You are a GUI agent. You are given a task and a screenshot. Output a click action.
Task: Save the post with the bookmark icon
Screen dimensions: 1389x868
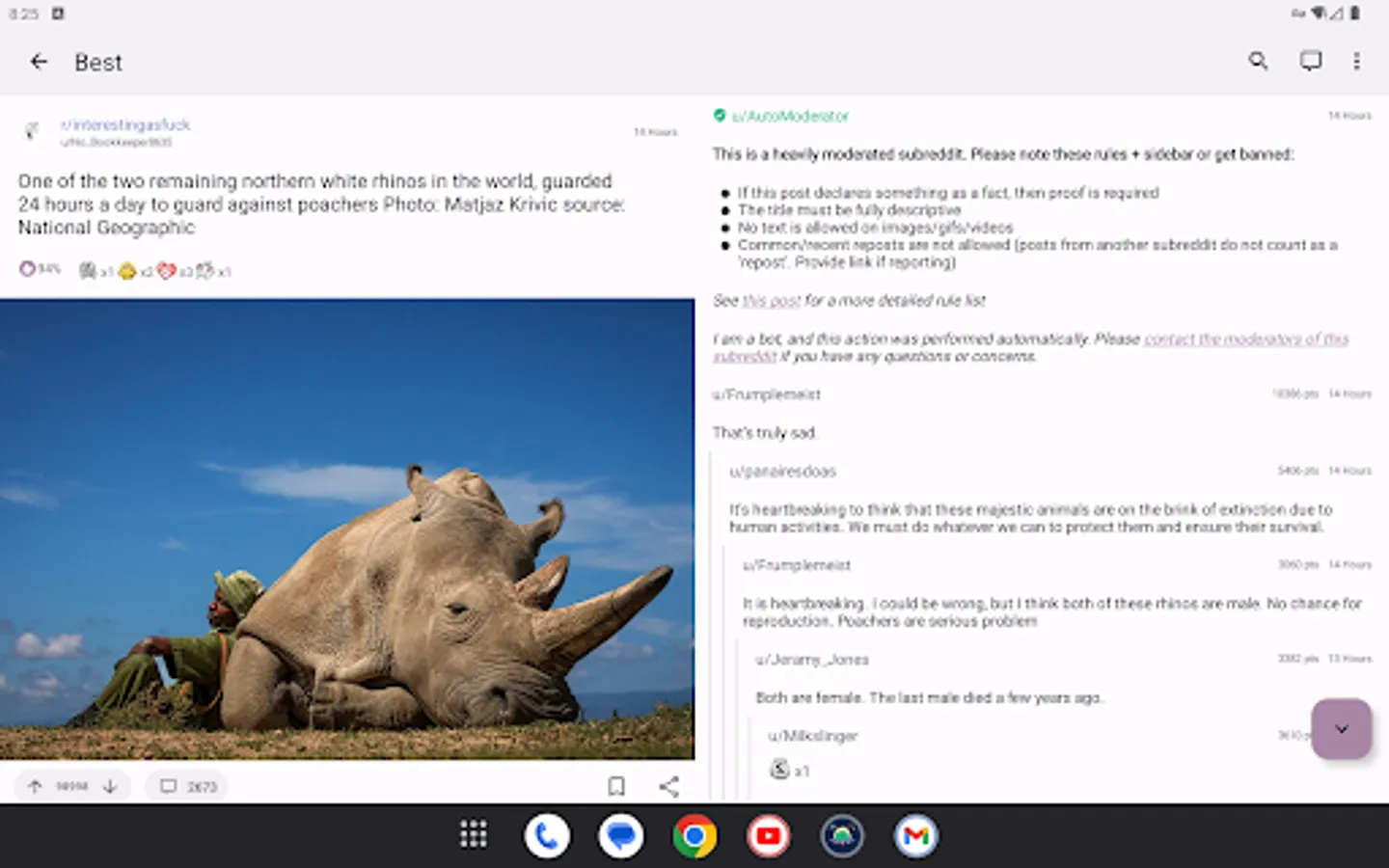616,786
